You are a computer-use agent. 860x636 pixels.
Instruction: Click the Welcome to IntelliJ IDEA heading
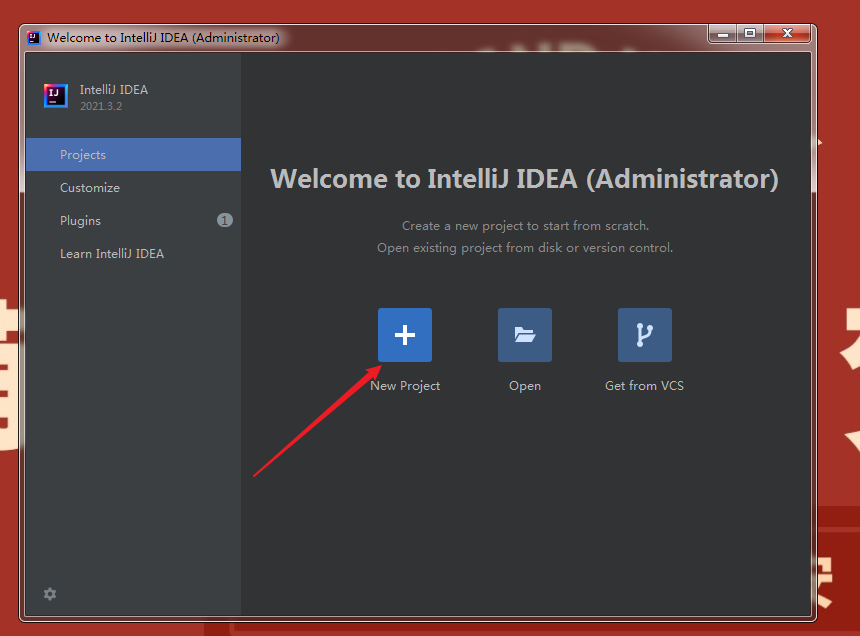click(x=524, y=179)
